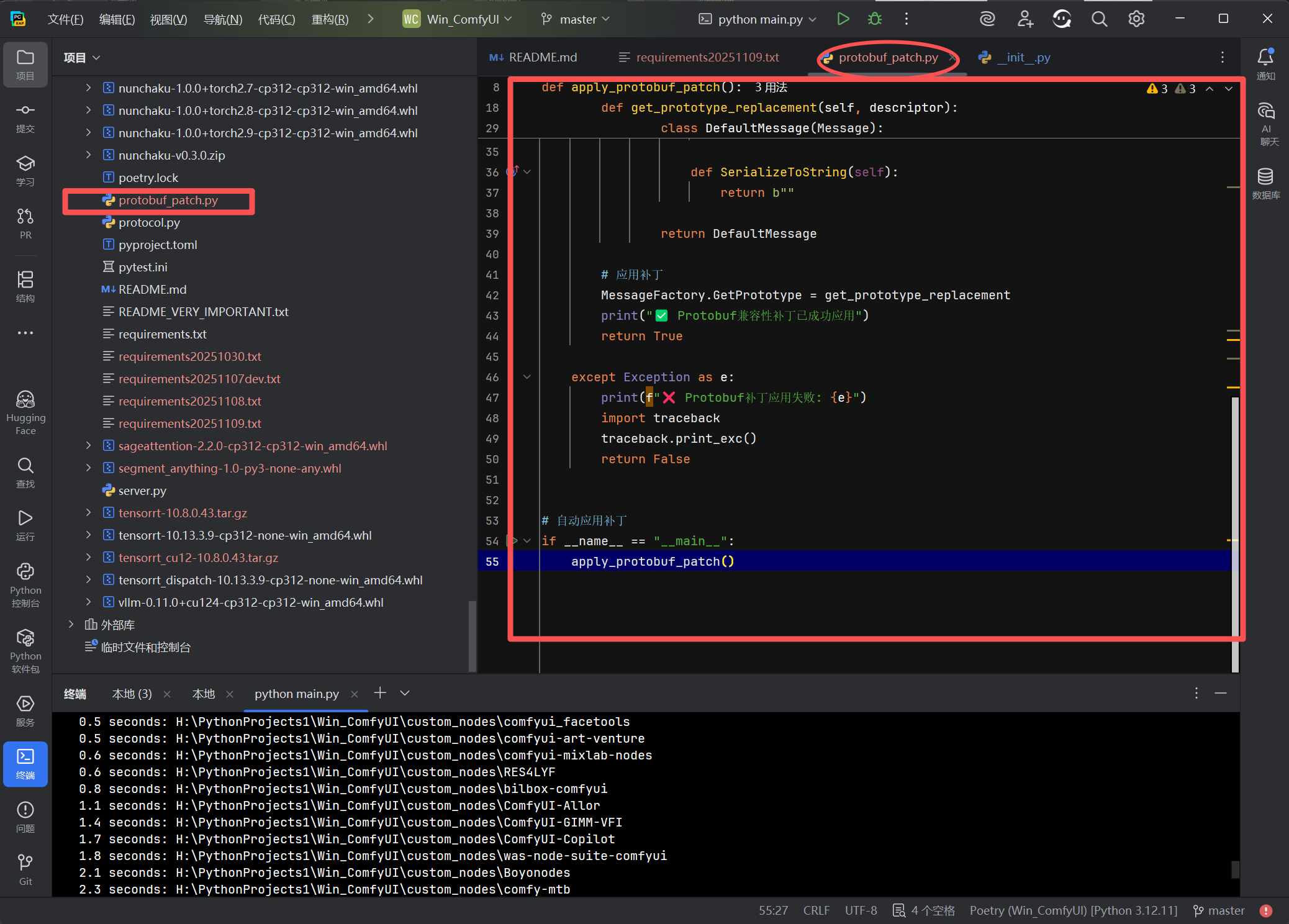The image size is (1289, 924).
Task: Toggle fold arrow at line 36
Action: pos(527,172)
